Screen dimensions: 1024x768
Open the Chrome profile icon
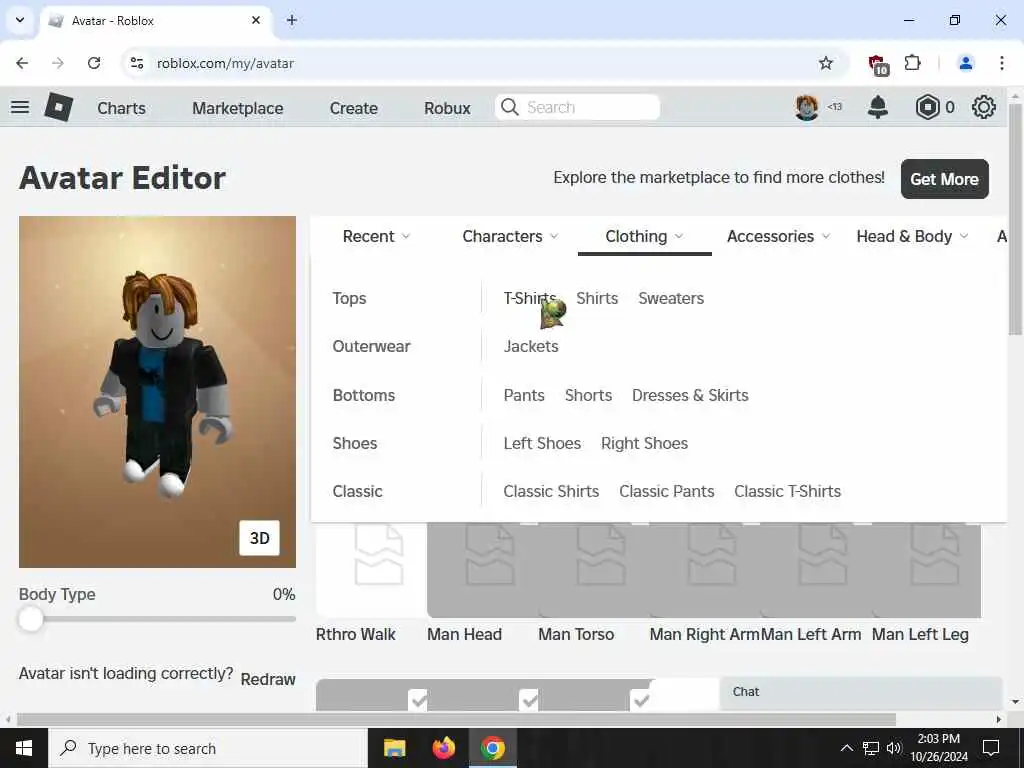click(965, 63)
